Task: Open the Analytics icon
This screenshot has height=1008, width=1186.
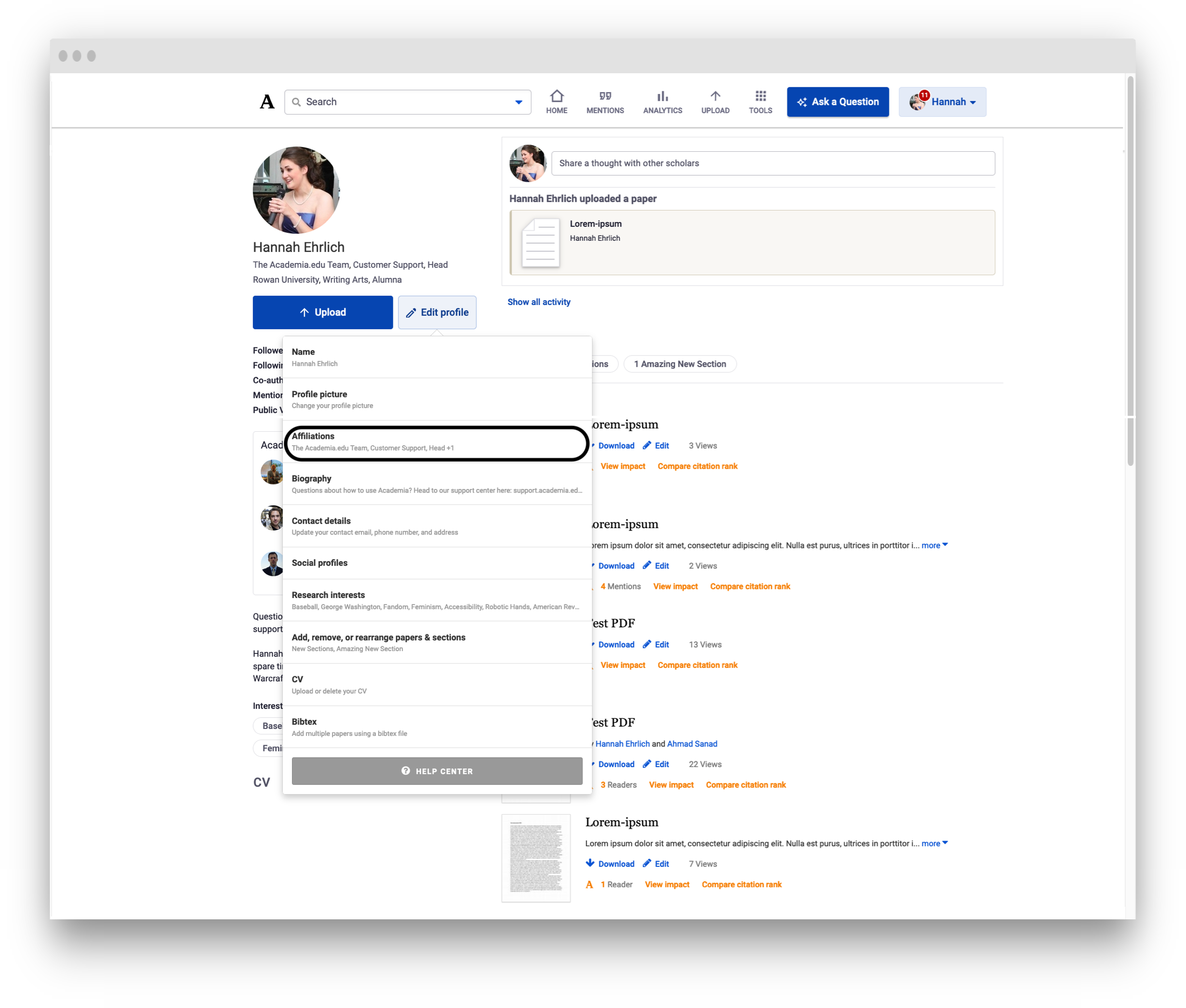Action: pos(662,101)
